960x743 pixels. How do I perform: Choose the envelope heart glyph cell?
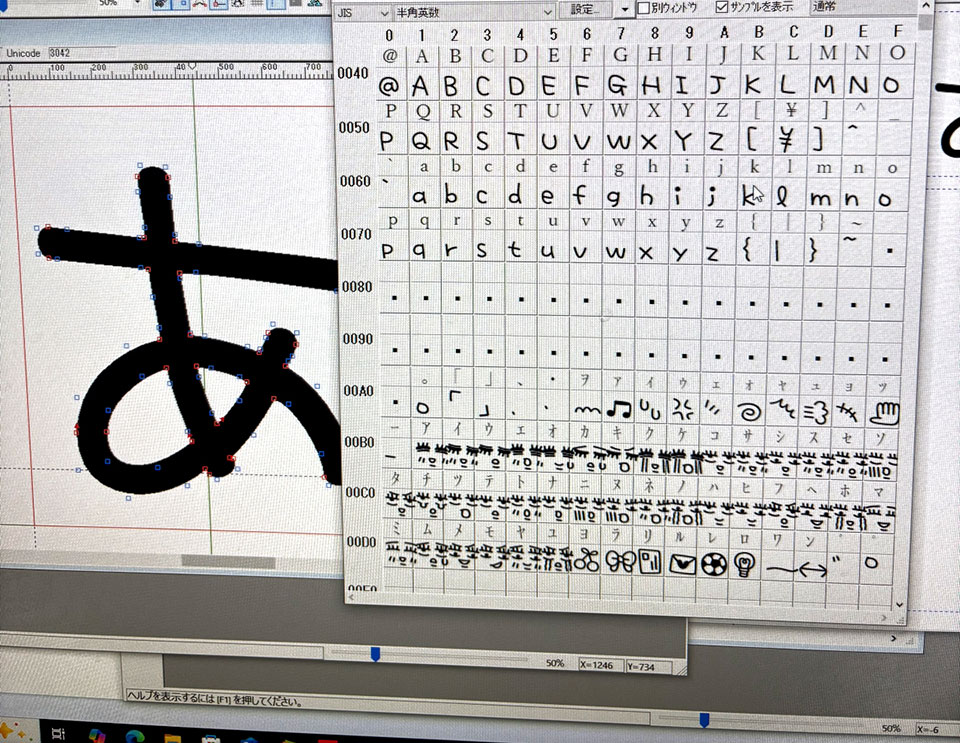pyautogui.click(x=684, y=563)
